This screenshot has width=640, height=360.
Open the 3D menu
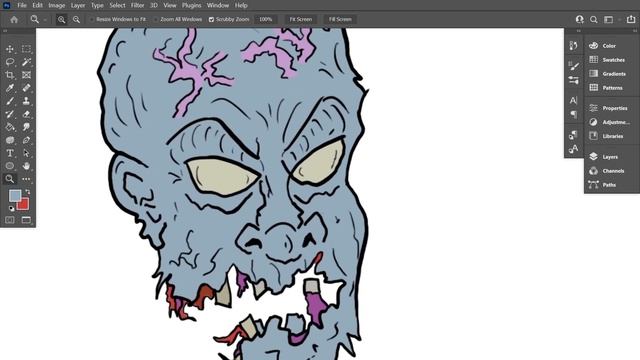pyautogui.click(x=154, y=5)
